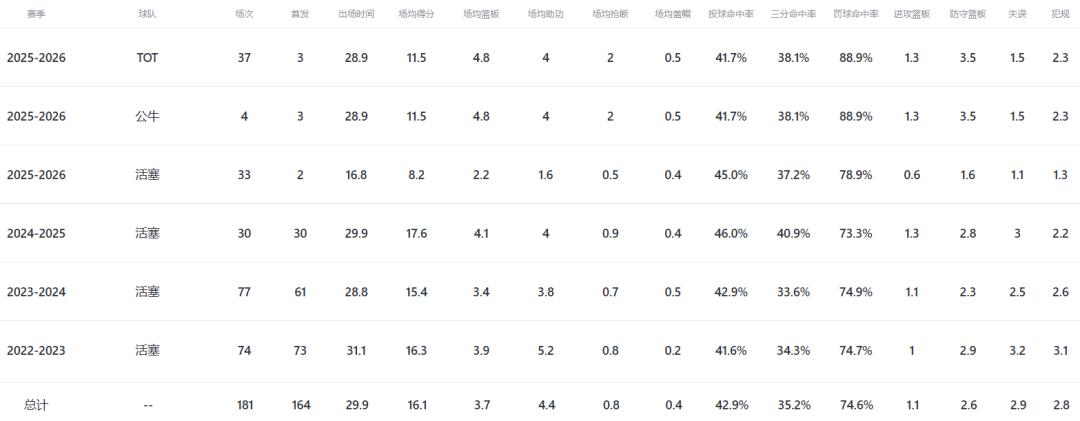Viewport: 1080px width, 421px height.
Task: Select the 181 total games cell
Action: click(244, 405)
